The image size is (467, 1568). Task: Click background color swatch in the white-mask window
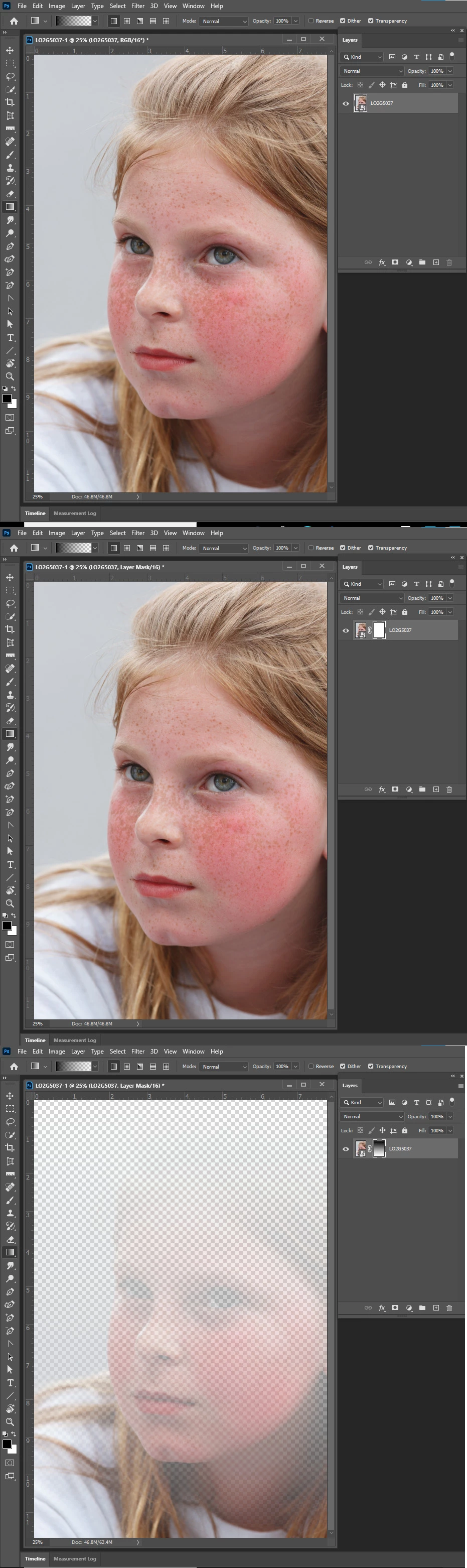pyautogui.click(x=14, y=931)
